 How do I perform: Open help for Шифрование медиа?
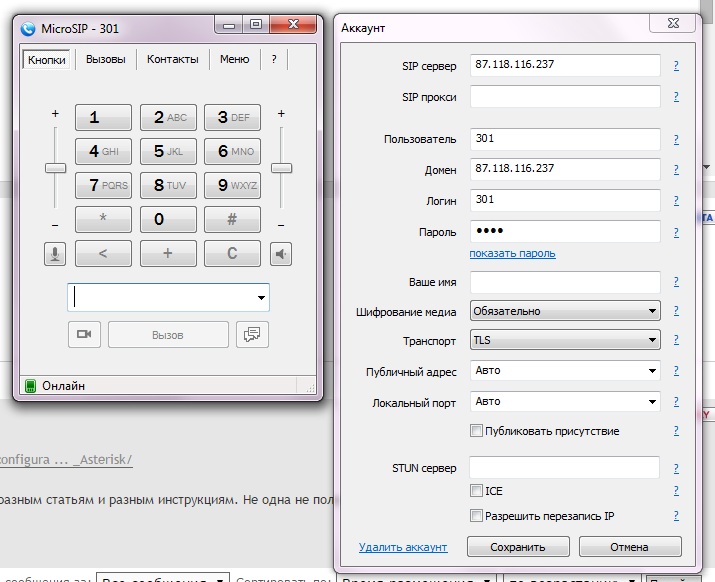676,311
